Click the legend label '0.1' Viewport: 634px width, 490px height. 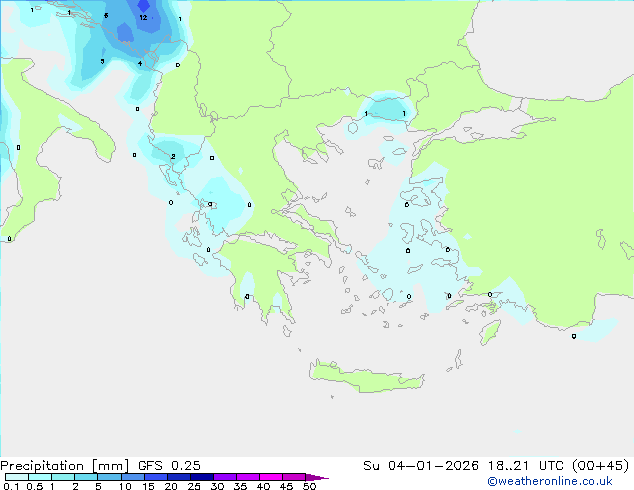click(x=11, y=486)
